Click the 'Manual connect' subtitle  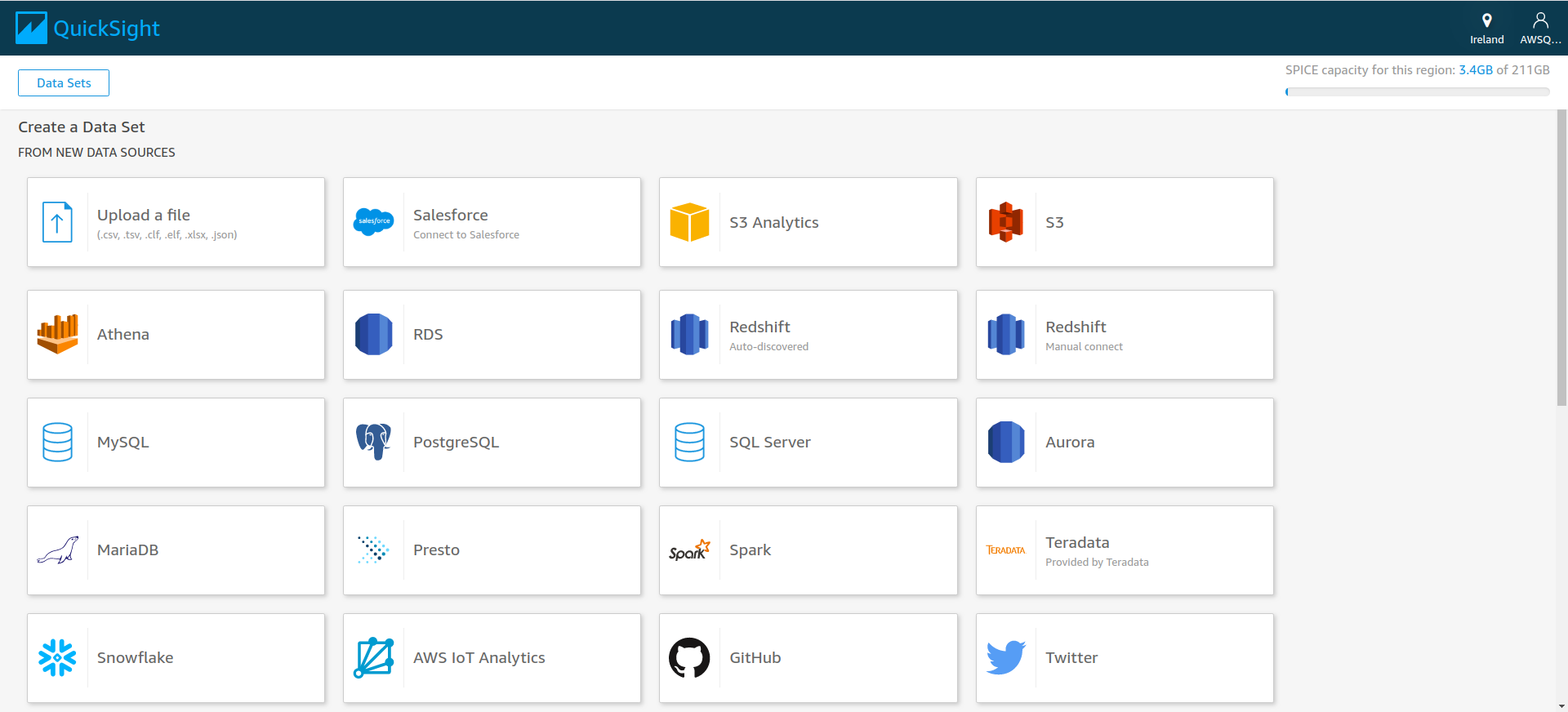pyautogui.click(x=1085, y=346)
